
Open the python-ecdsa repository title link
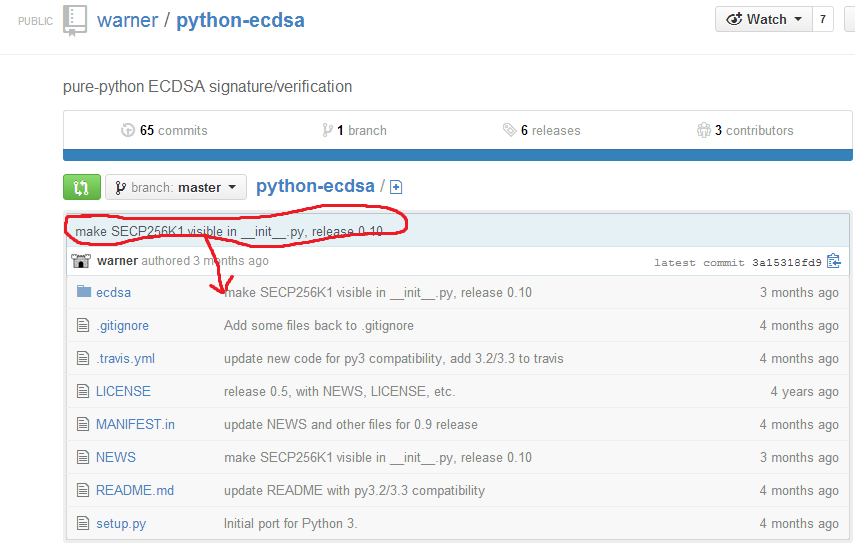tap(240, 20)
